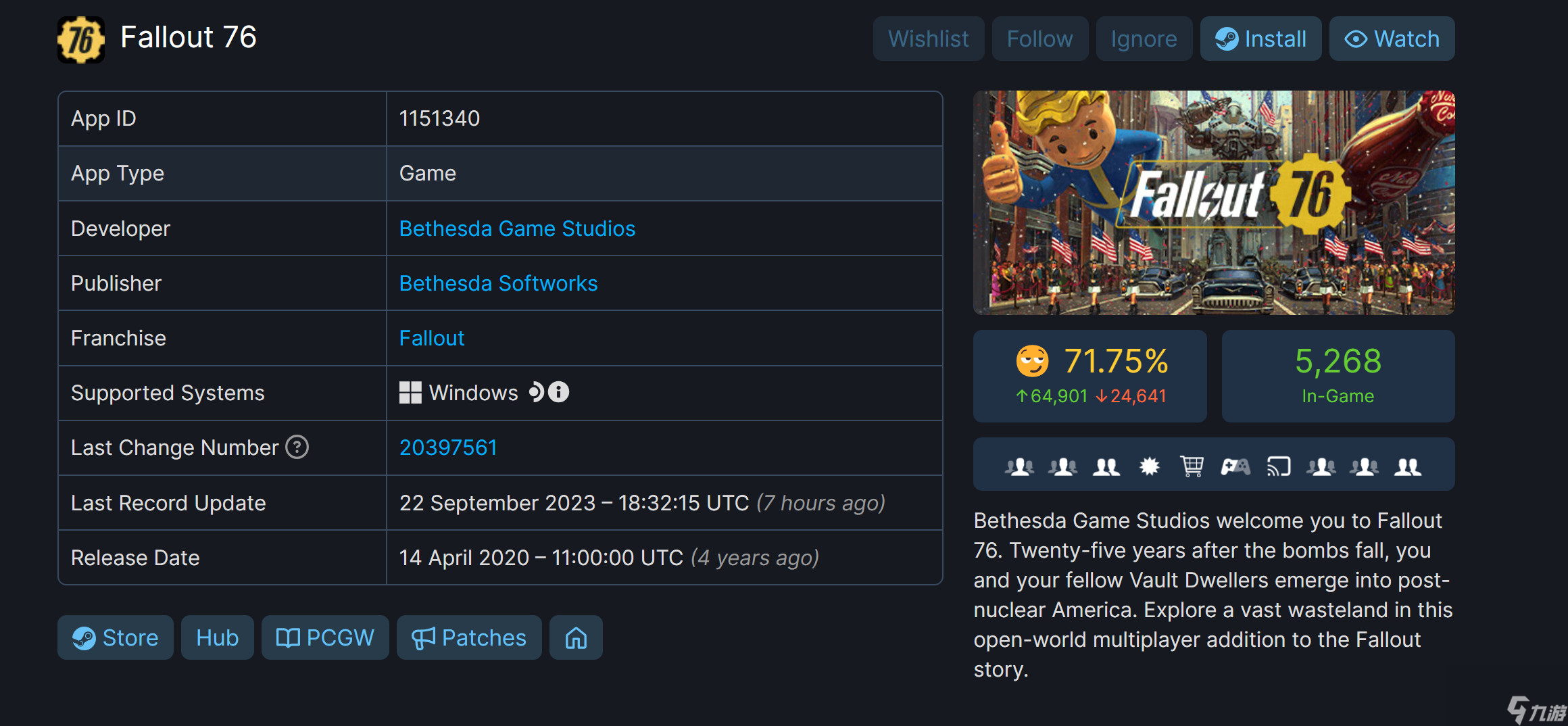Click the App Type value Game
Screen dimensions: 1568x726
pyautogui.click(x=428, y=173)
